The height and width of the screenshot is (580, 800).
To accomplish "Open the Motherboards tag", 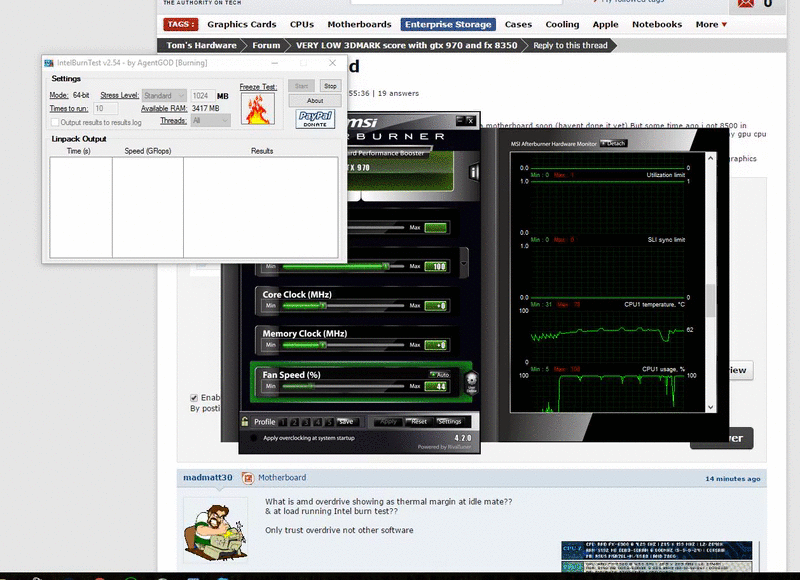I will [359, 24].
